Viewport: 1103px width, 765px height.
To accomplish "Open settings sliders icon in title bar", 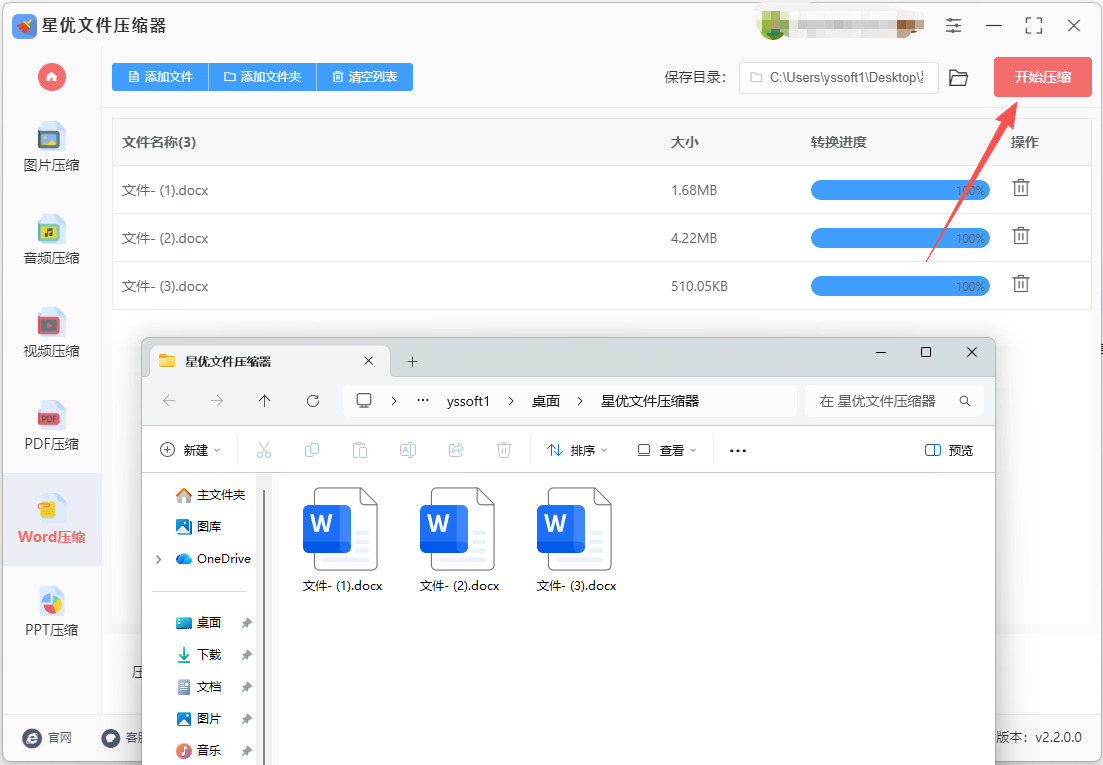I will [x=953, y=26].
